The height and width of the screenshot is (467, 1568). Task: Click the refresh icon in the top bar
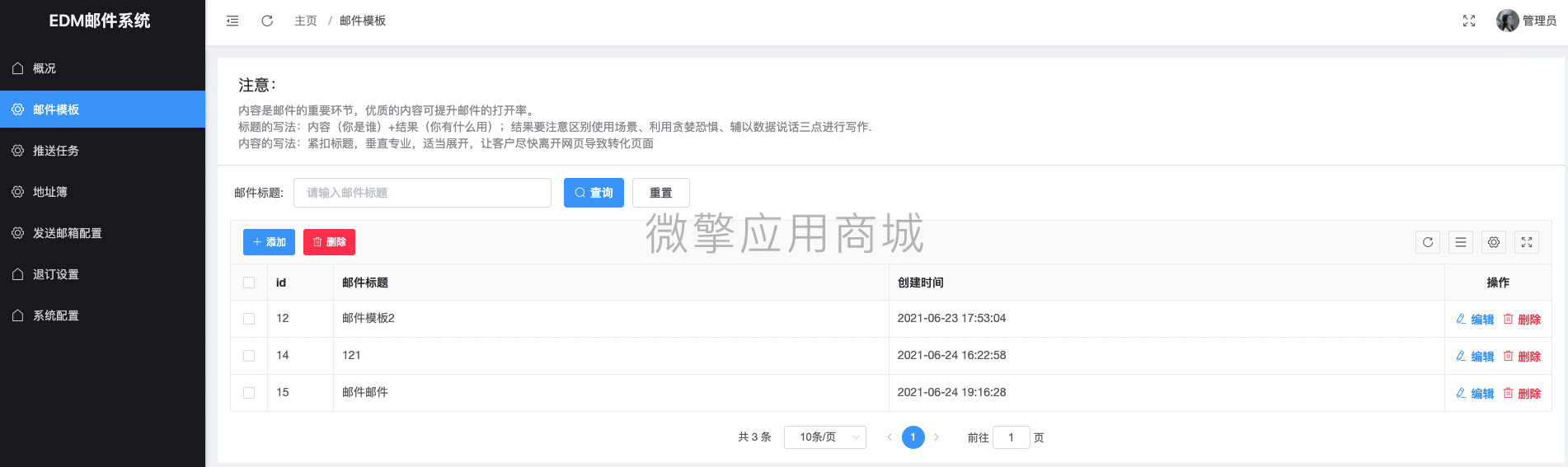tap(267, 21)
